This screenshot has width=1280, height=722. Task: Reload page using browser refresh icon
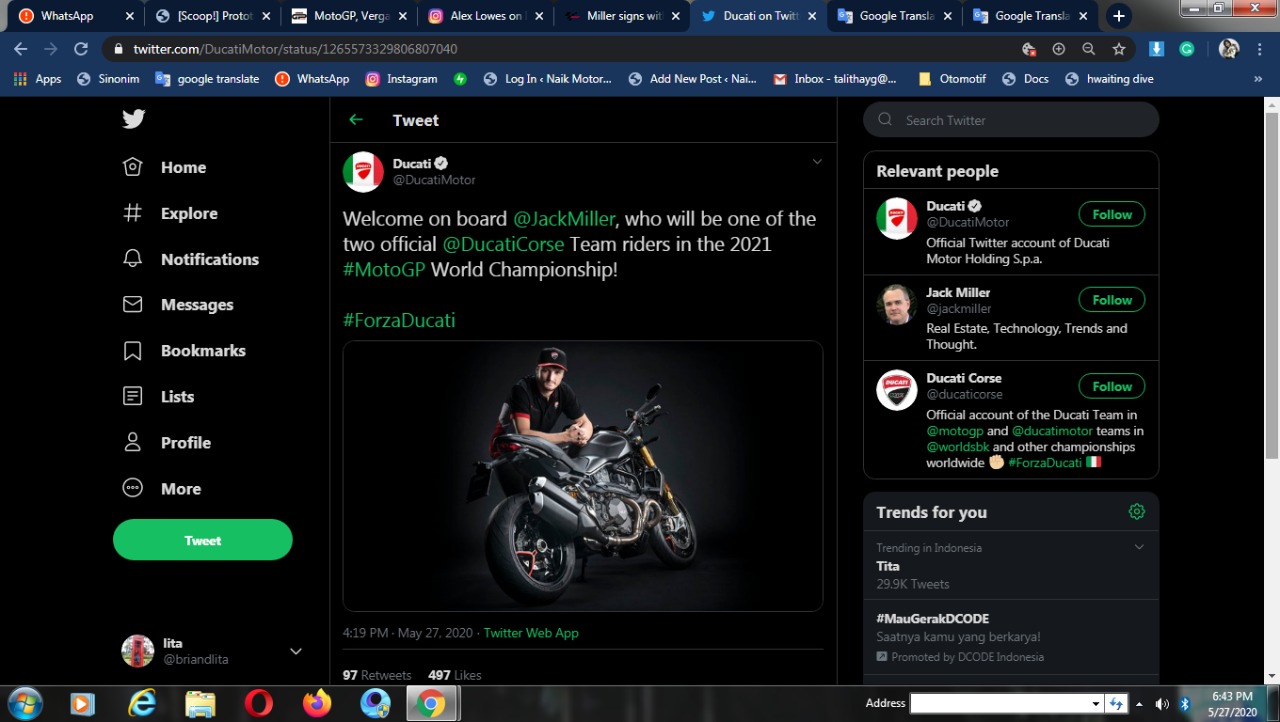point(81,49)
